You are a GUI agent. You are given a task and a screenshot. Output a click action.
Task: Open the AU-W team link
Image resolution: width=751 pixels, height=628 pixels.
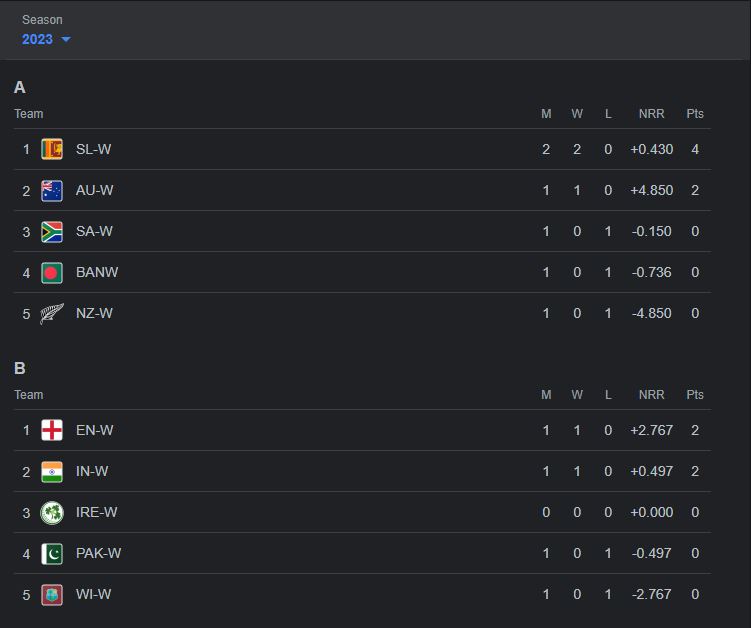coord(95,190)
